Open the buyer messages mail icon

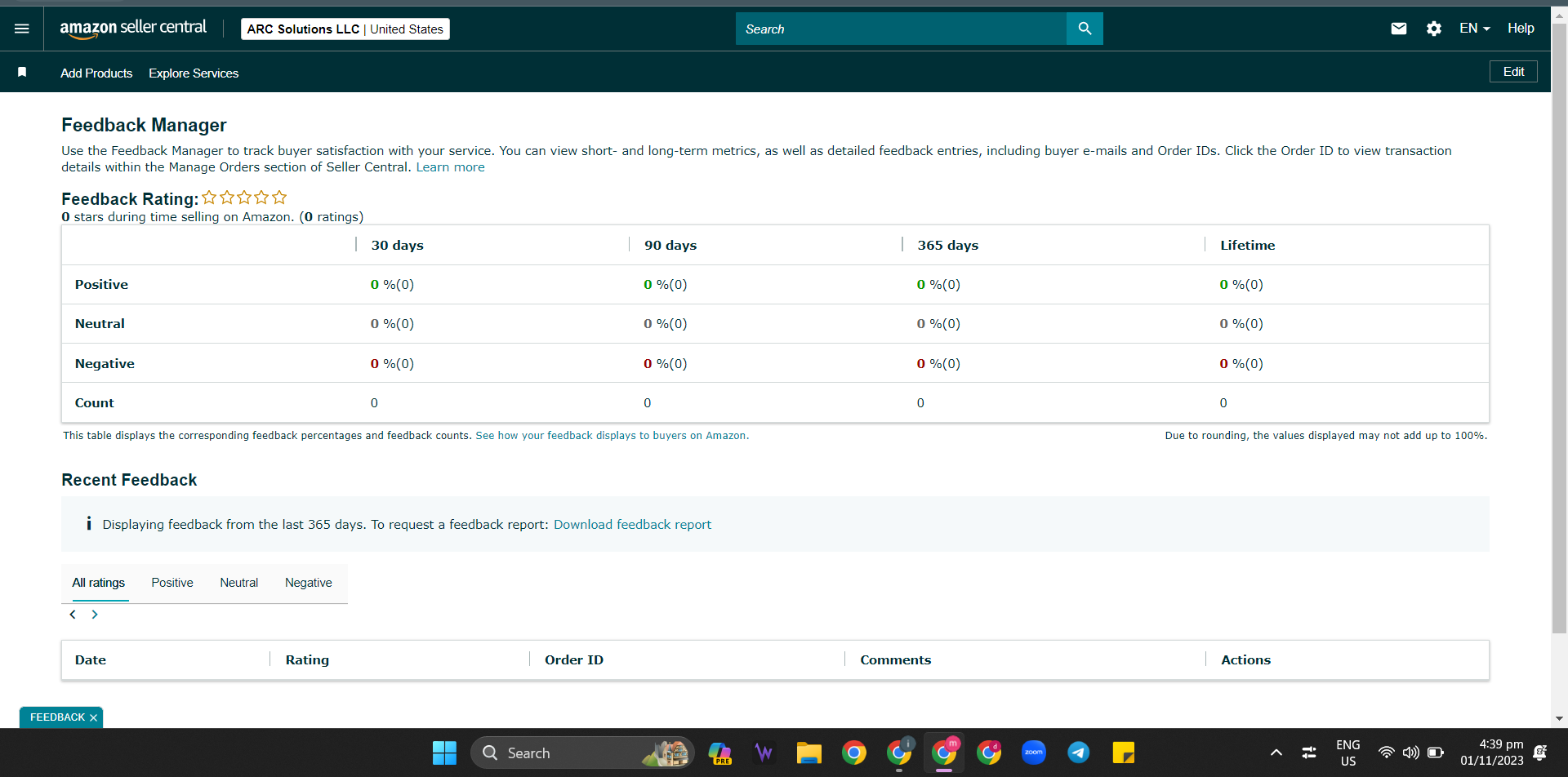1399,29
